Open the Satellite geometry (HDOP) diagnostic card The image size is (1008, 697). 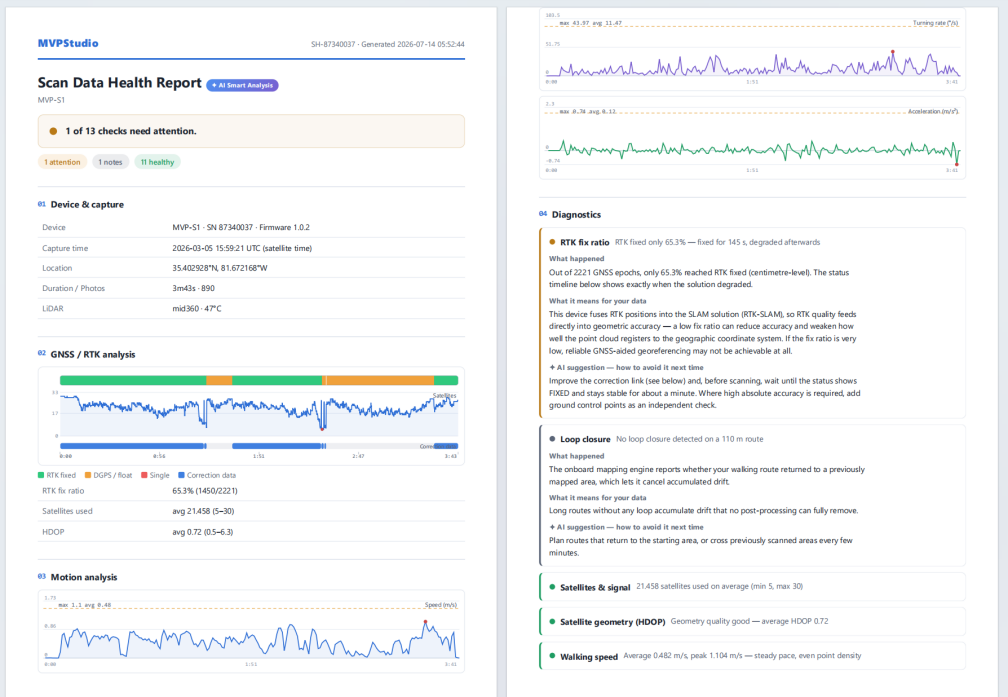(x=752, y=622)
